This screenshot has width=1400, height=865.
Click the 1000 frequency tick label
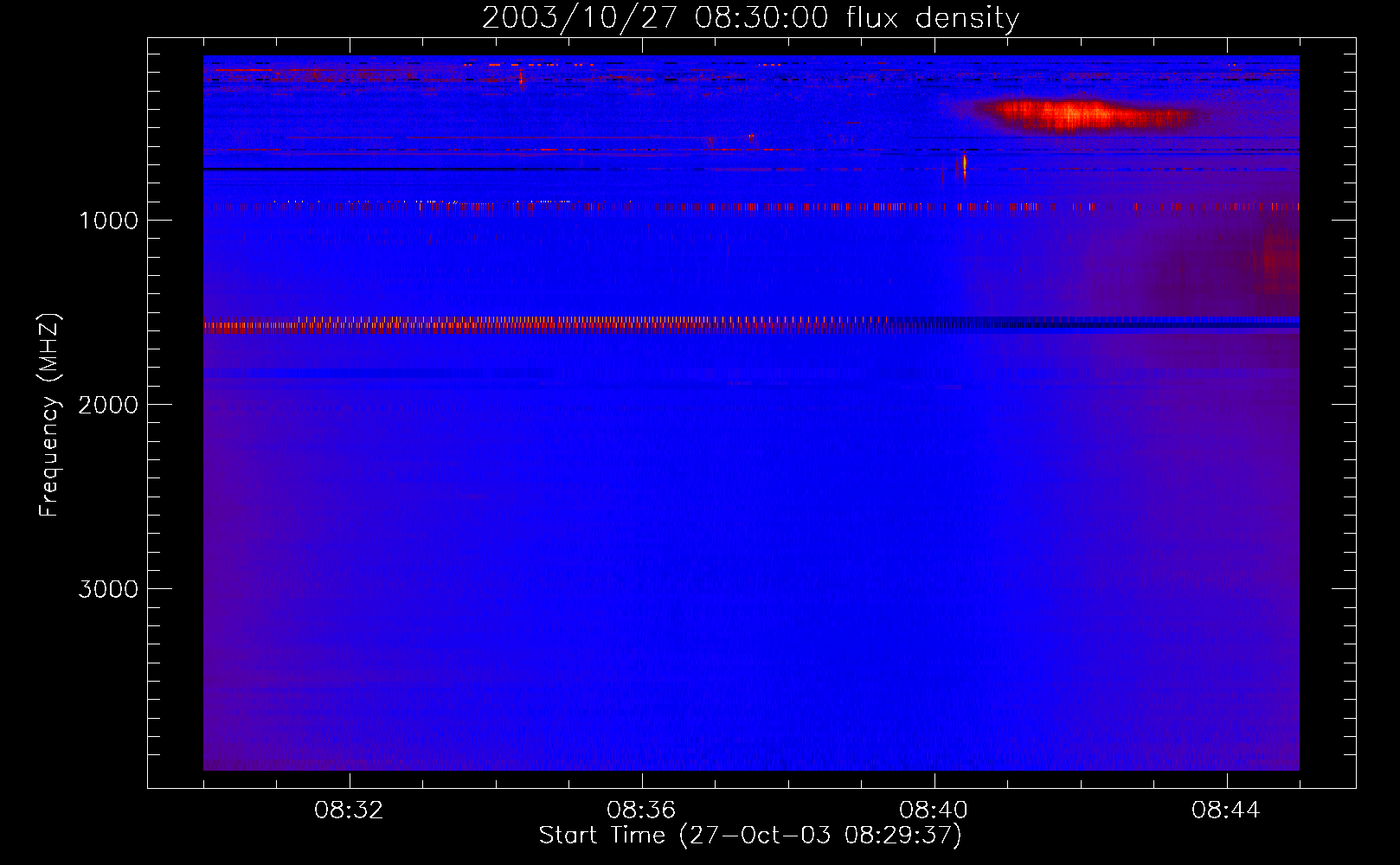[108, 221]
